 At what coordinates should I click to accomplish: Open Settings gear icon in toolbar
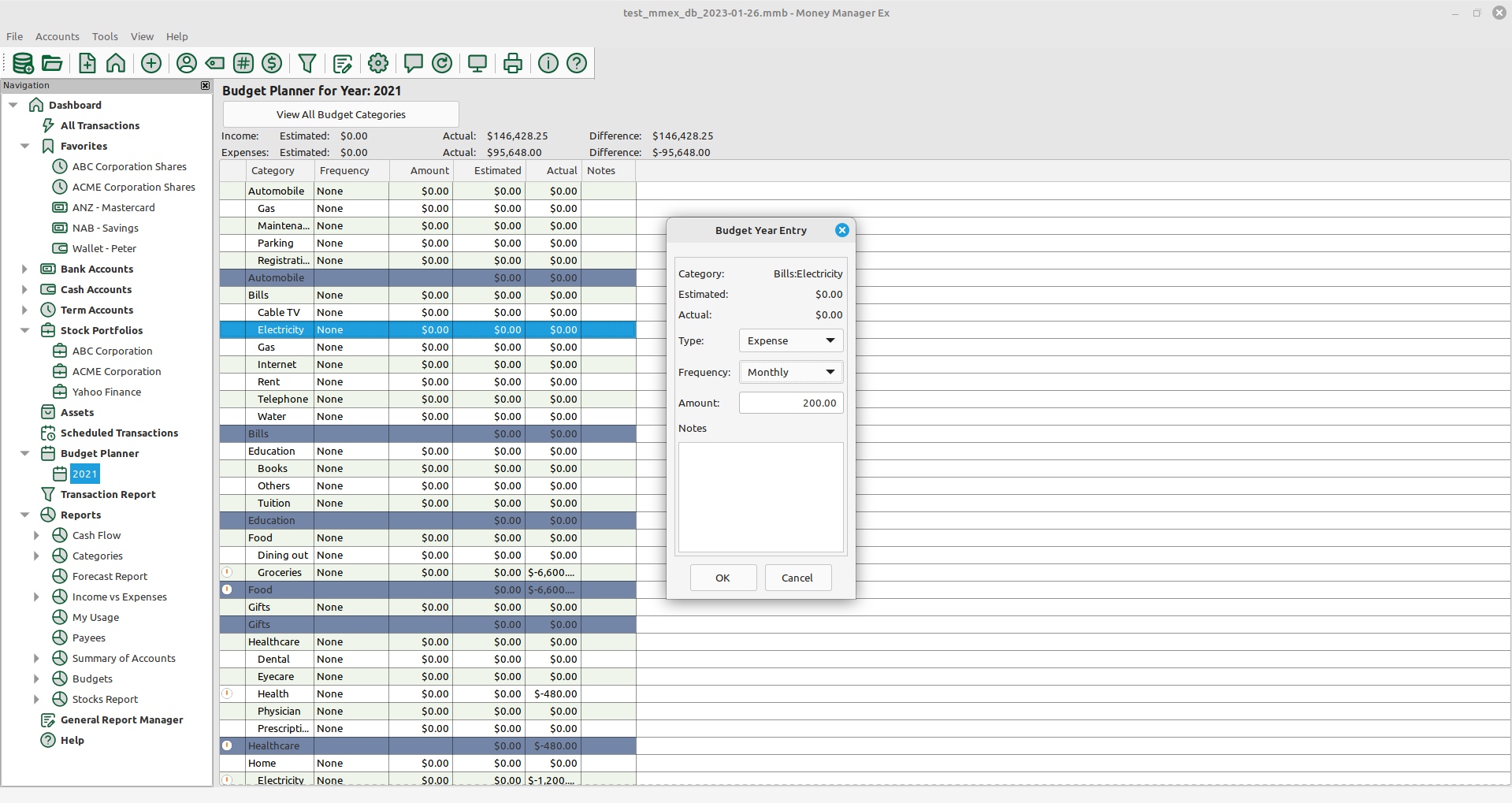378,63
